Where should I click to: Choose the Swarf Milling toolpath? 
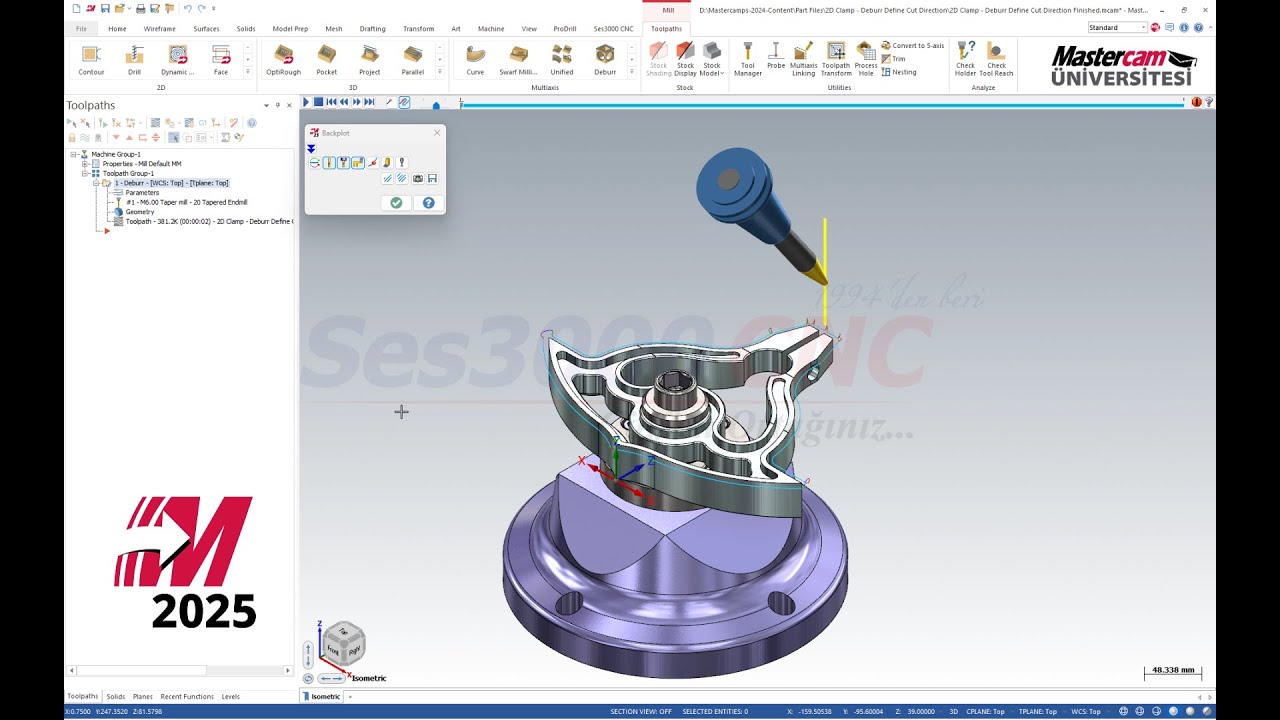coord(518,59)
